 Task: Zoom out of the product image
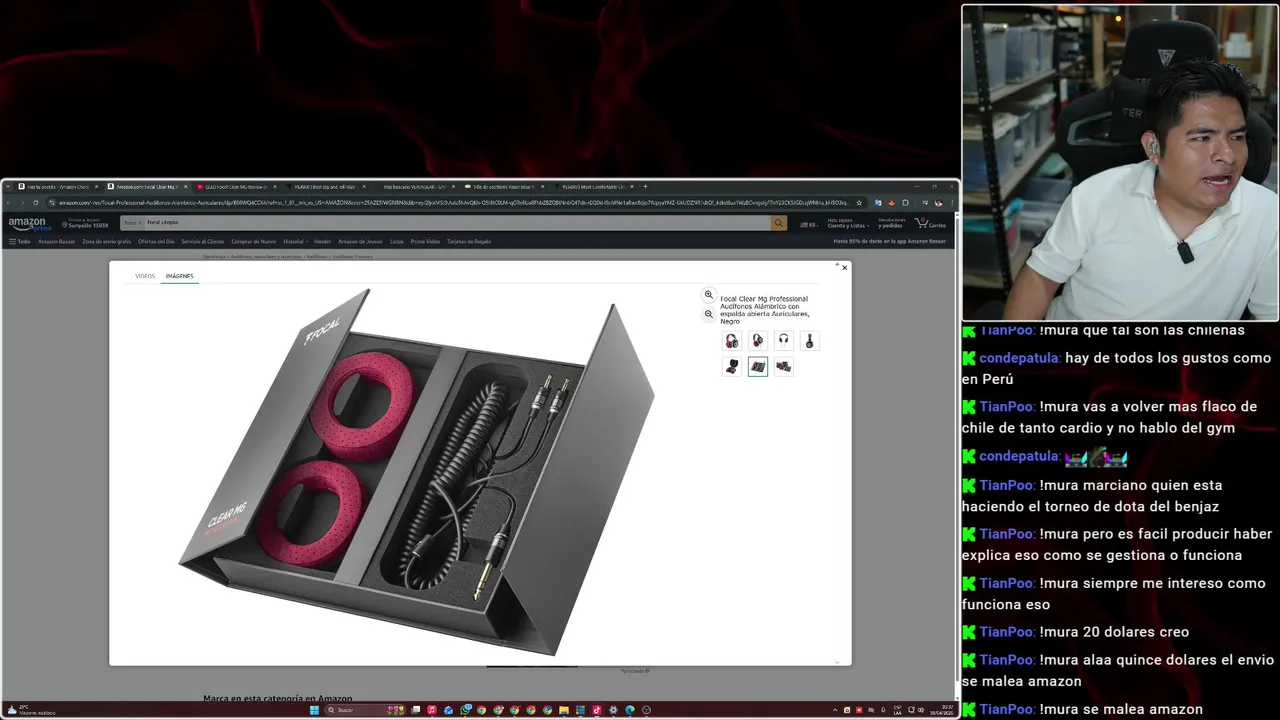coord(708,314)
